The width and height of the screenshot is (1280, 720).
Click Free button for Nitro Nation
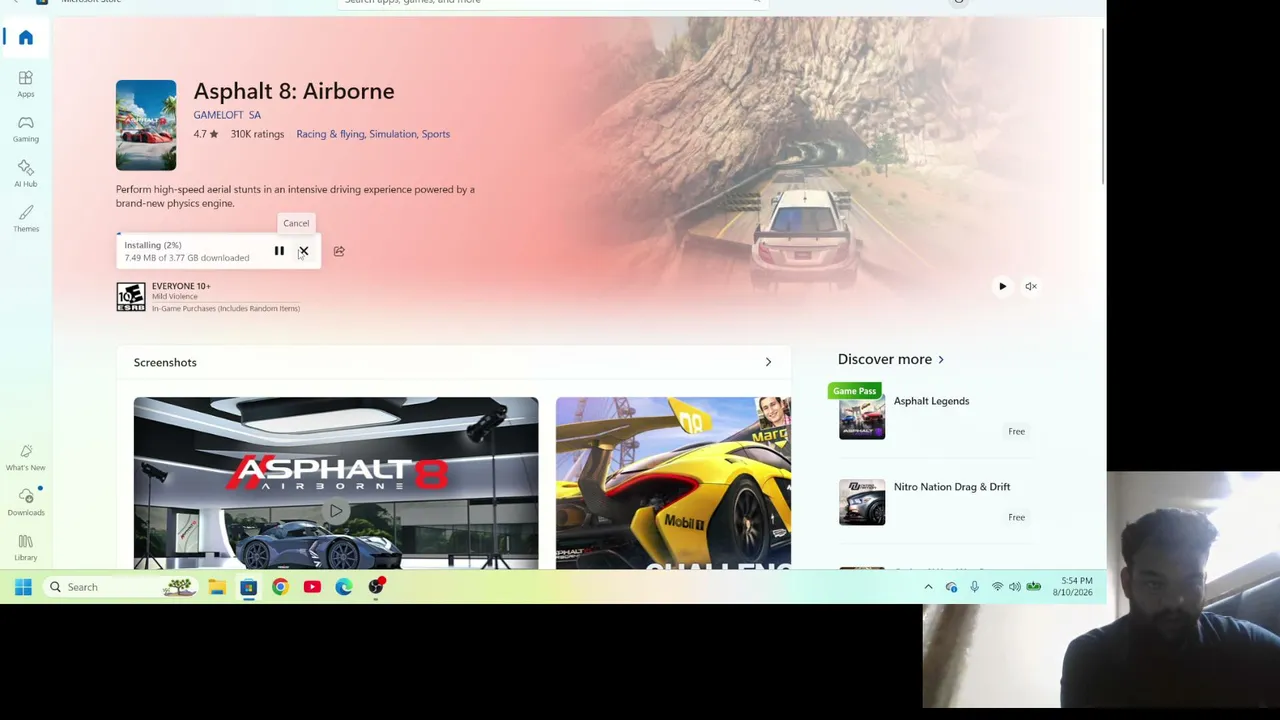tap(1016, 517)
